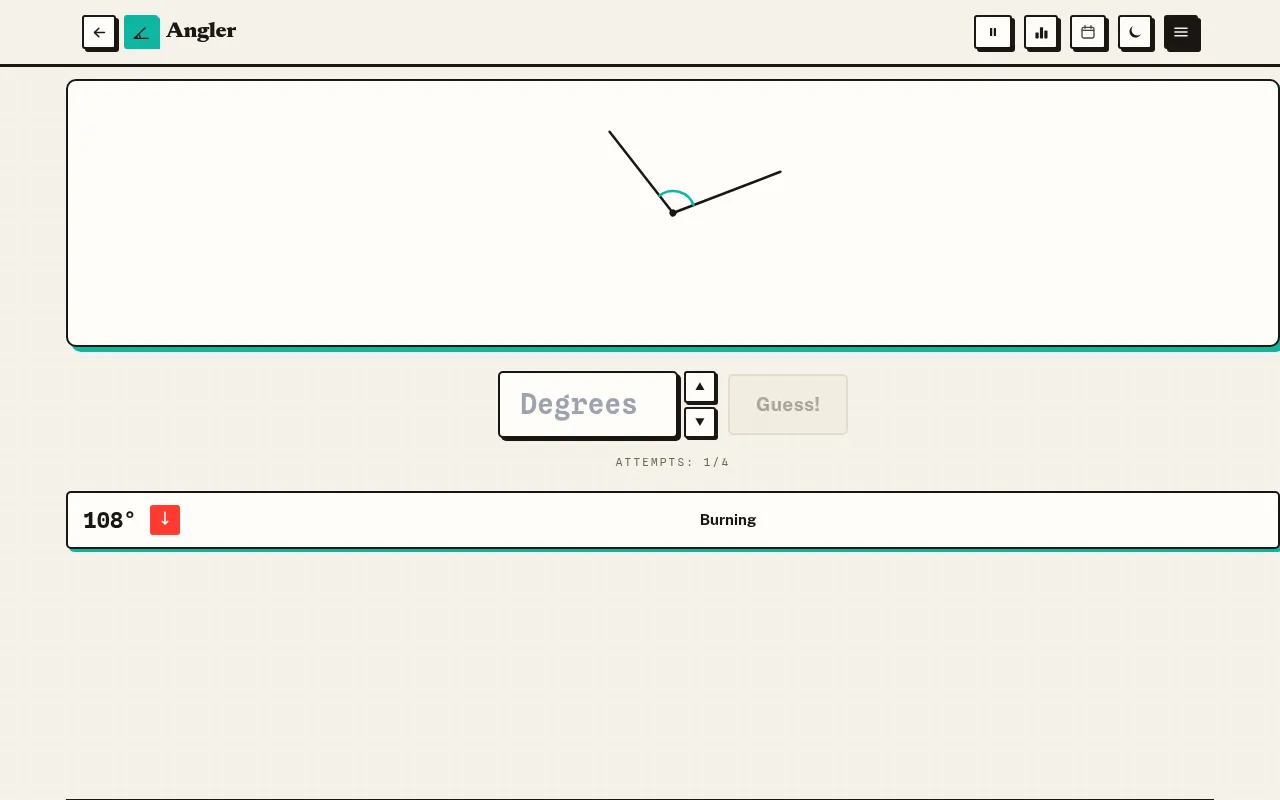Open the hamburger menu
1280x800 pixels.
1181,32
